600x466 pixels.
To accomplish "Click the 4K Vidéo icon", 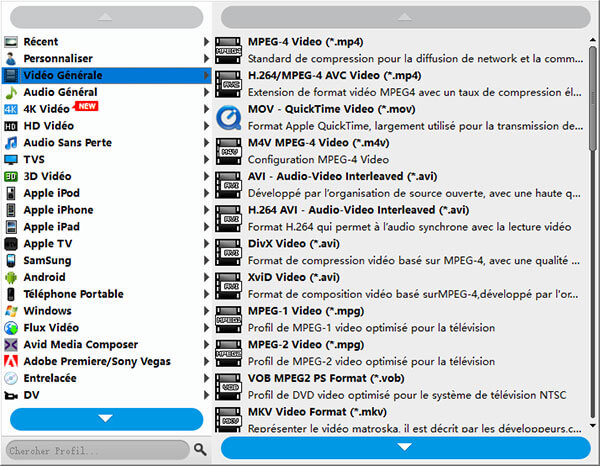I will pos(11,109).
